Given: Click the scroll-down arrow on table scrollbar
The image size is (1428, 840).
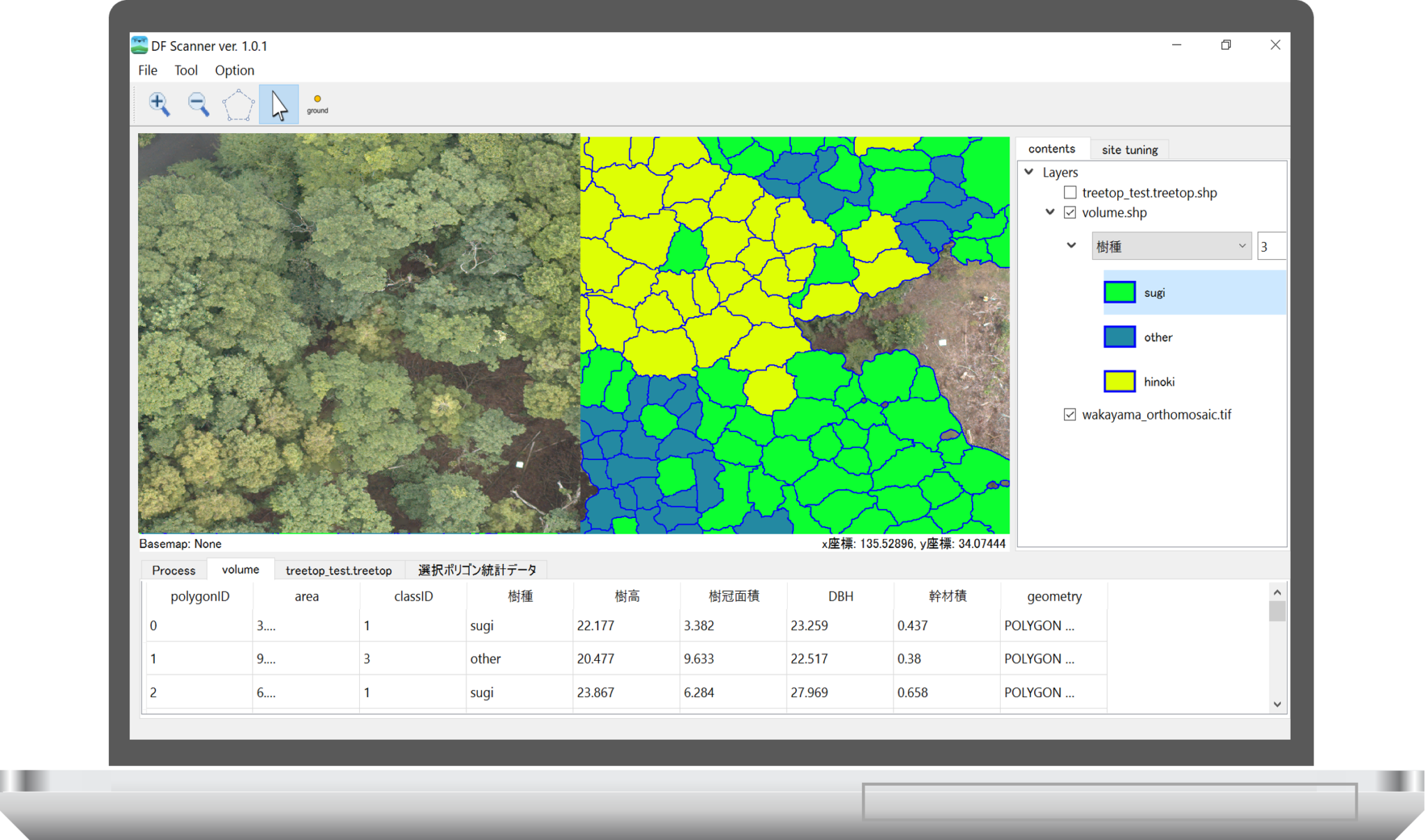Looking at the screenshot, I should coord(1277,704).
